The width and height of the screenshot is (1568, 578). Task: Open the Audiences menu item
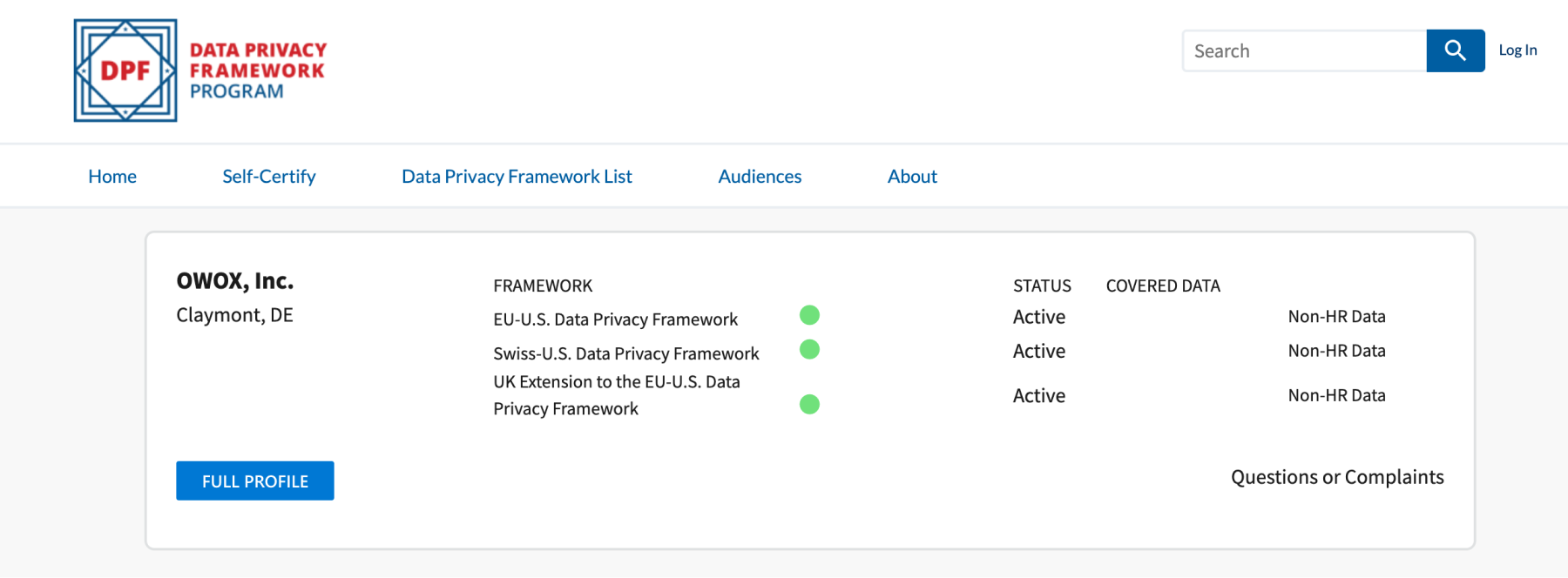tap(760, 177)
